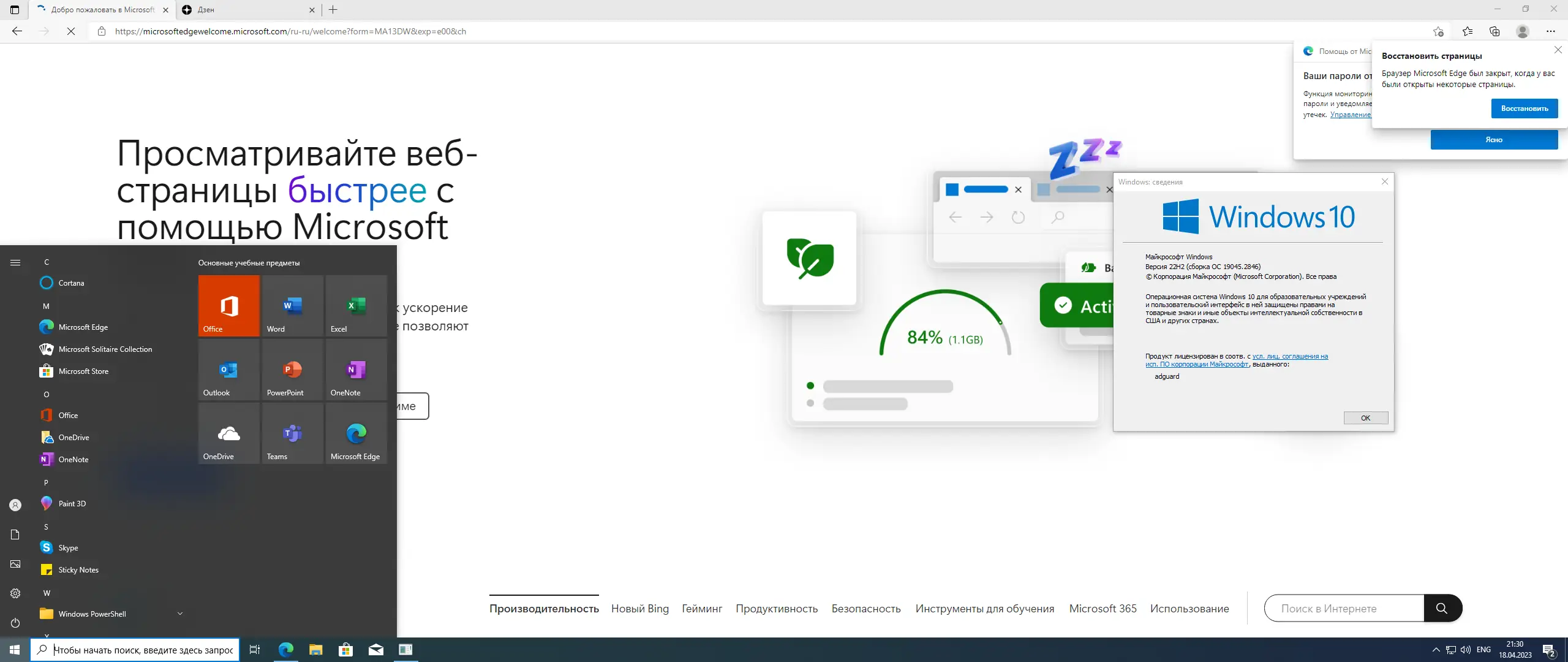Screen dimensions: 1568x662
Task: Select the Гейминг page tab
Action: point(702,609)
